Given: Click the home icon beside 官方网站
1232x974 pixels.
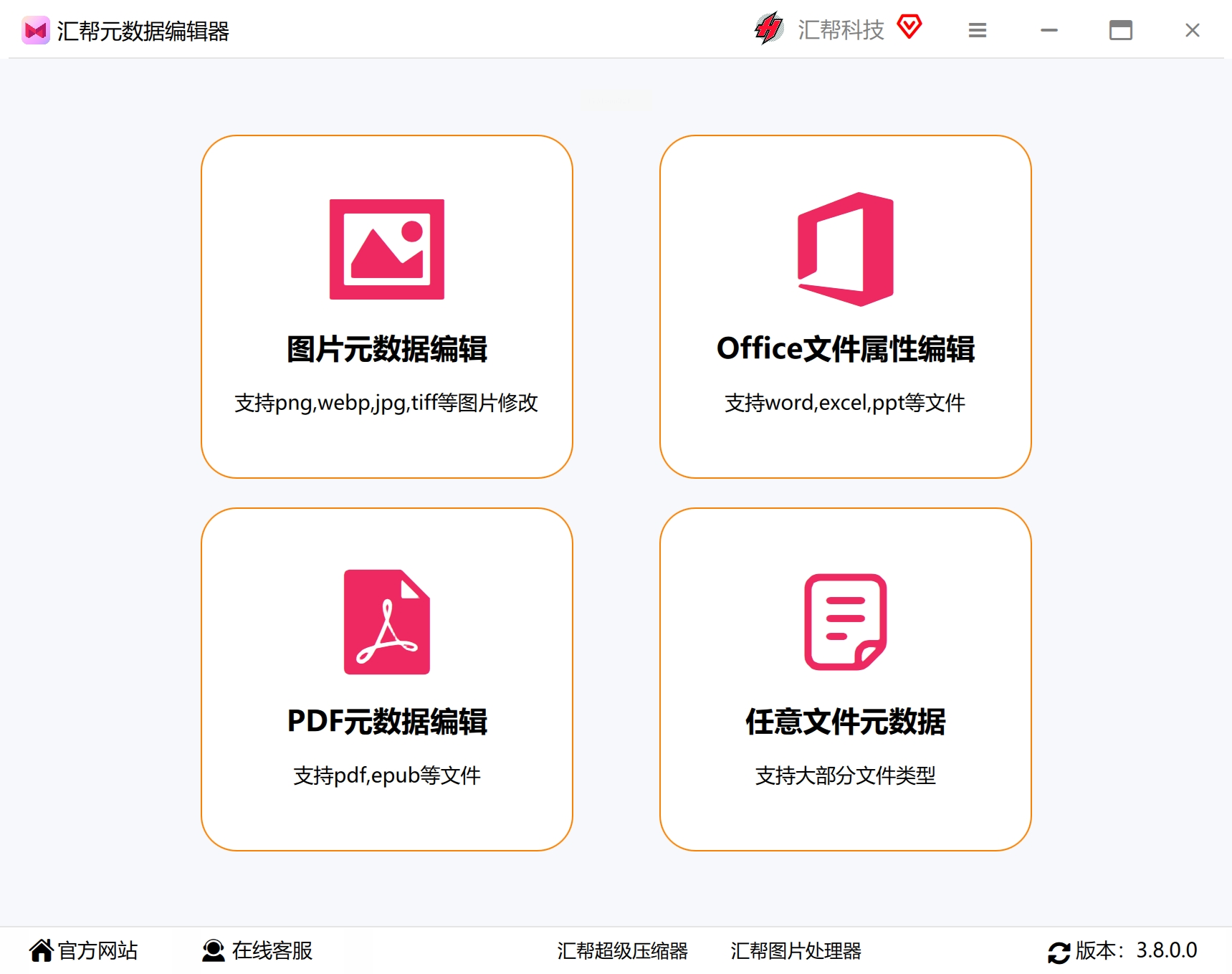Looking at the screenshot, I should (x=42, y=950).
